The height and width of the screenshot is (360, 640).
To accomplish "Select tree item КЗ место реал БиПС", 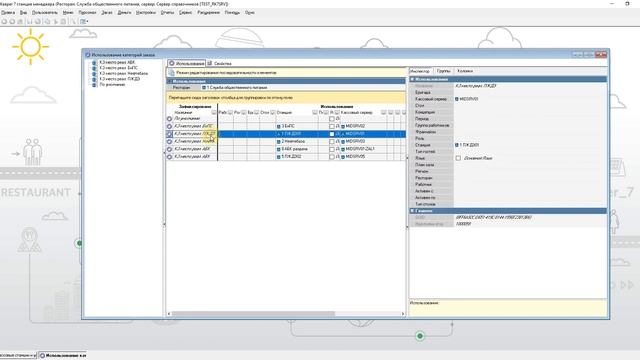I will [118, 68].
